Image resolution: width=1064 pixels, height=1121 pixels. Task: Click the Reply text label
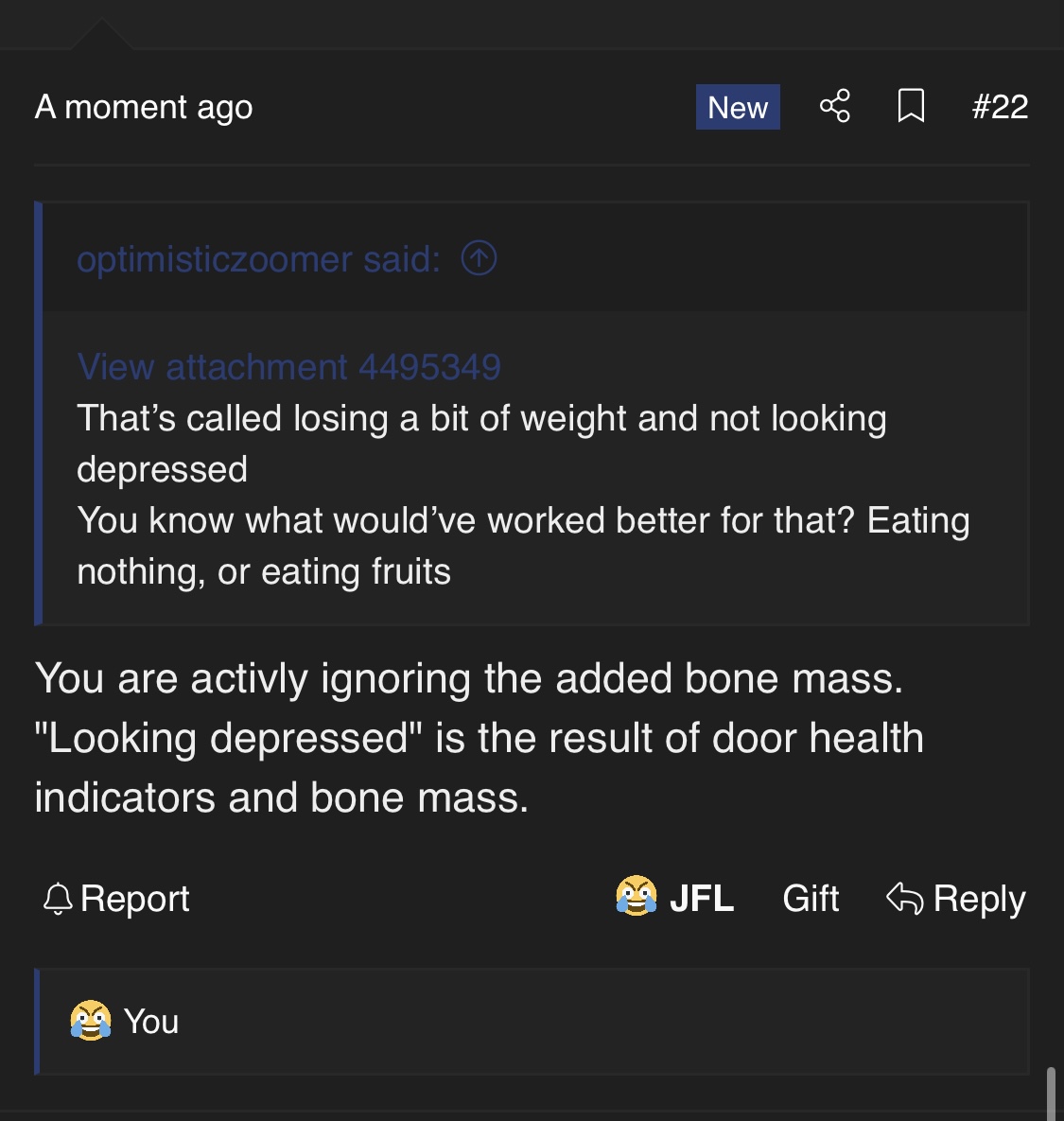pyautogui.click(x=979, y=898)
